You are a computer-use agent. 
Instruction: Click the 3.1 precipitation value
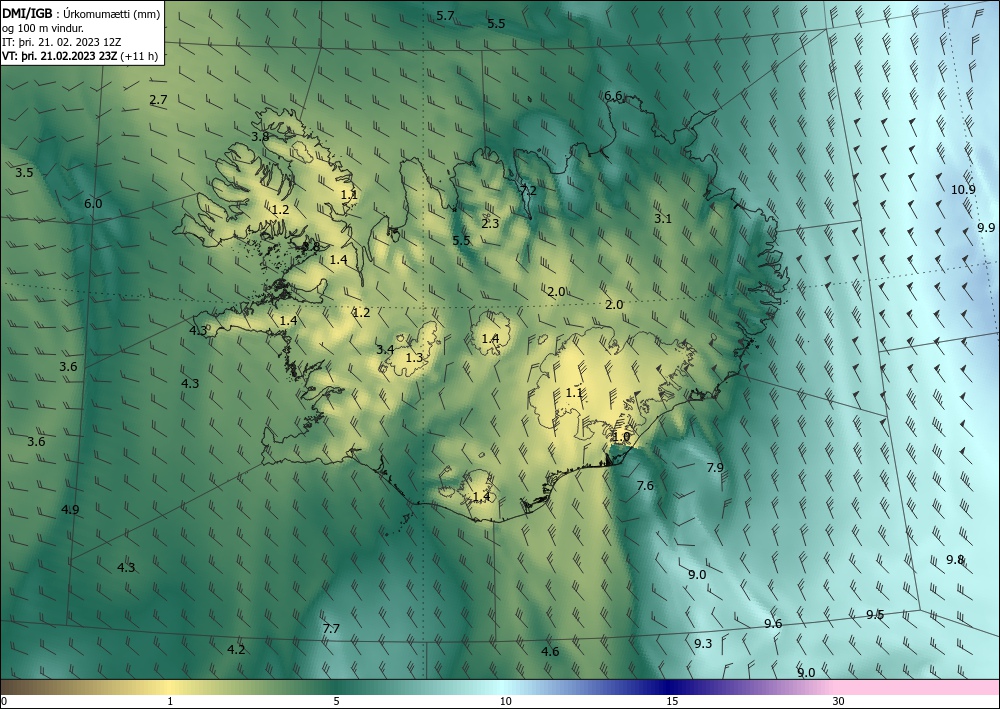point(663,218)
